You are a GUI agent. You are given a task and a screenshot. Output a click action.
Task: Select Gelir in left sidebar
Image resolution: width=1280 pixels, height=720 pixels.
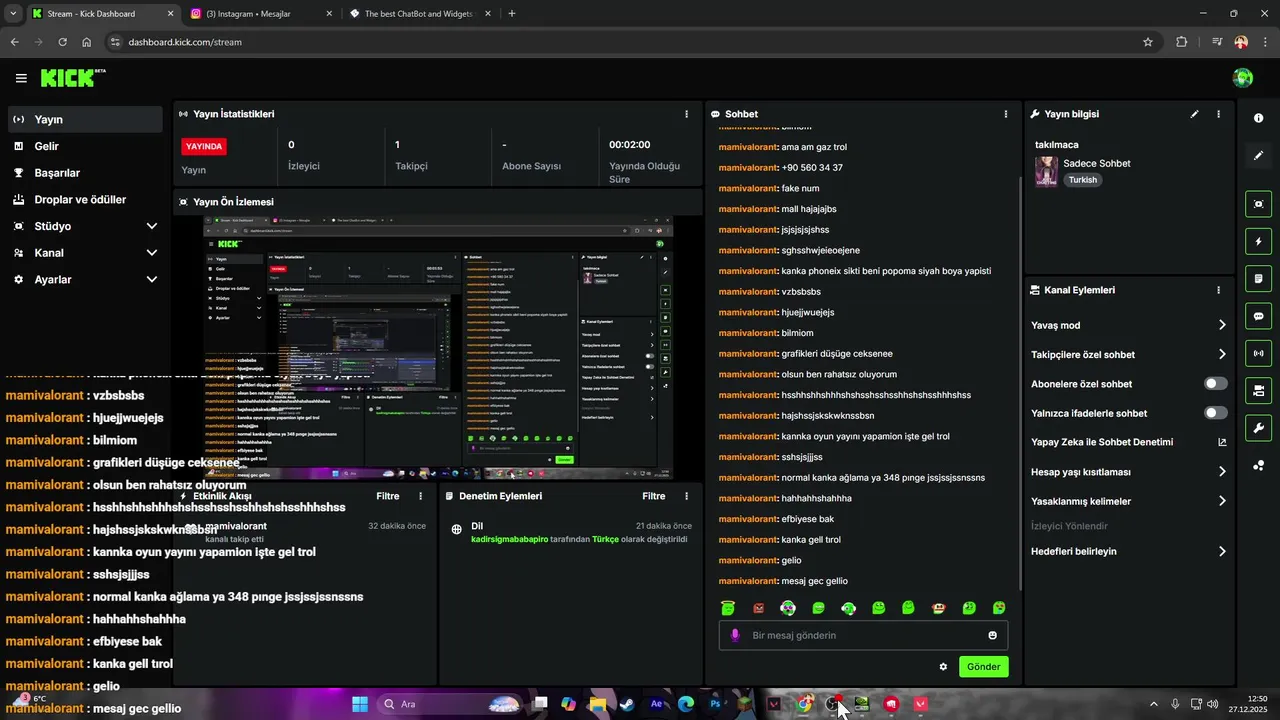(x=84, y=146)
